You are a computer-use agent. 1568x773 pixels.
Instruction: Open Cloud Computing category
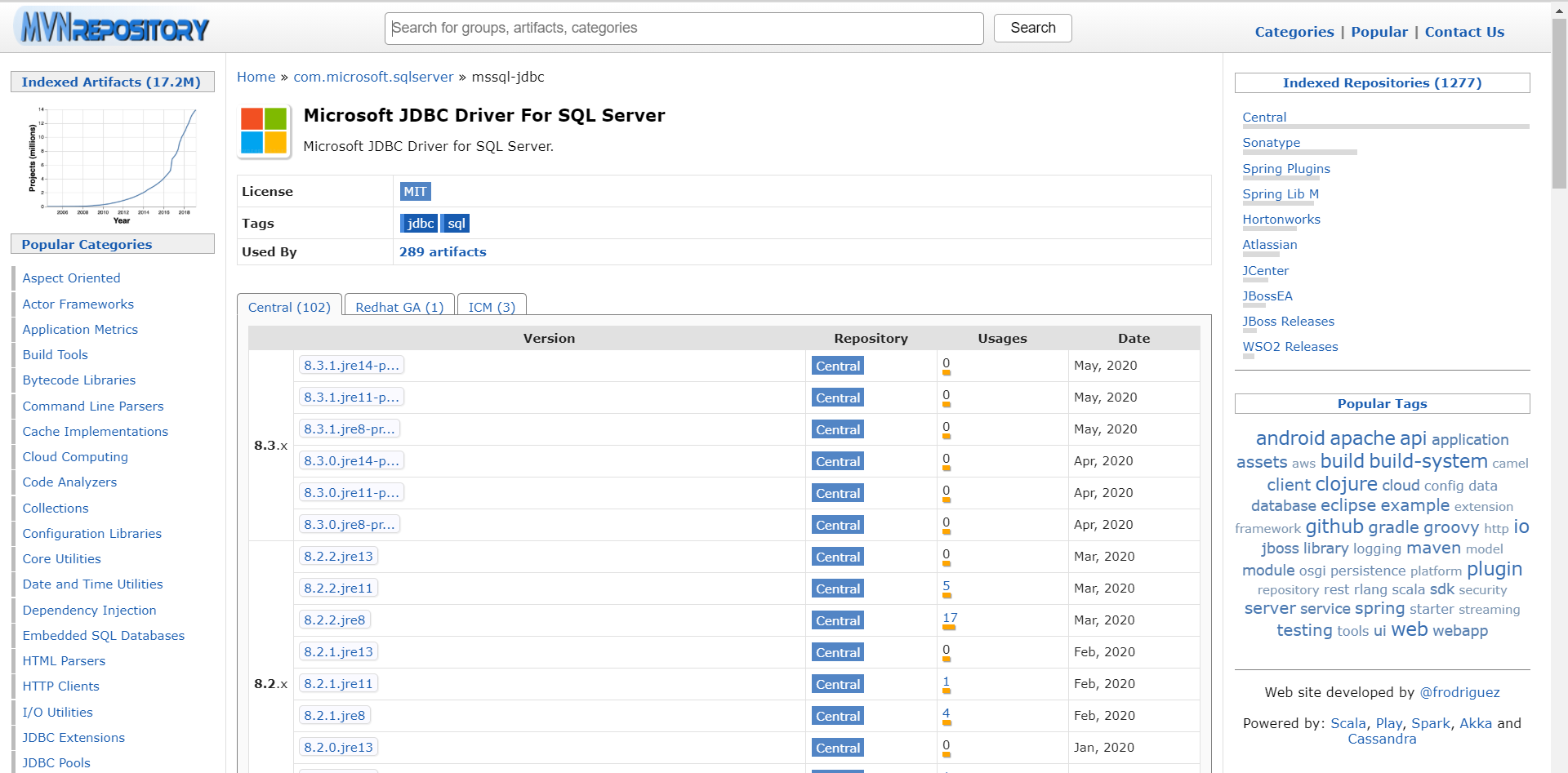coord(75,456)
